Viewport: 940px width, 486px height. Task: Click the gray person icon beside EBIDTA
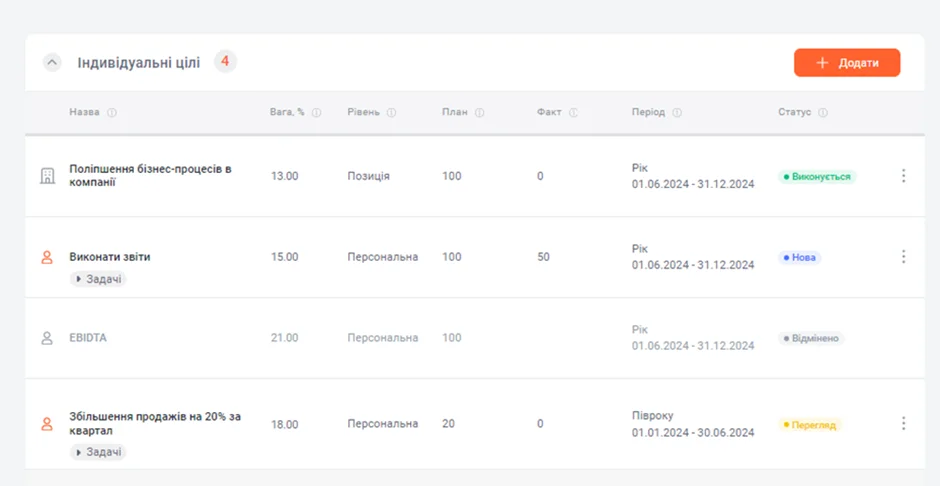[x=46, y=338]
